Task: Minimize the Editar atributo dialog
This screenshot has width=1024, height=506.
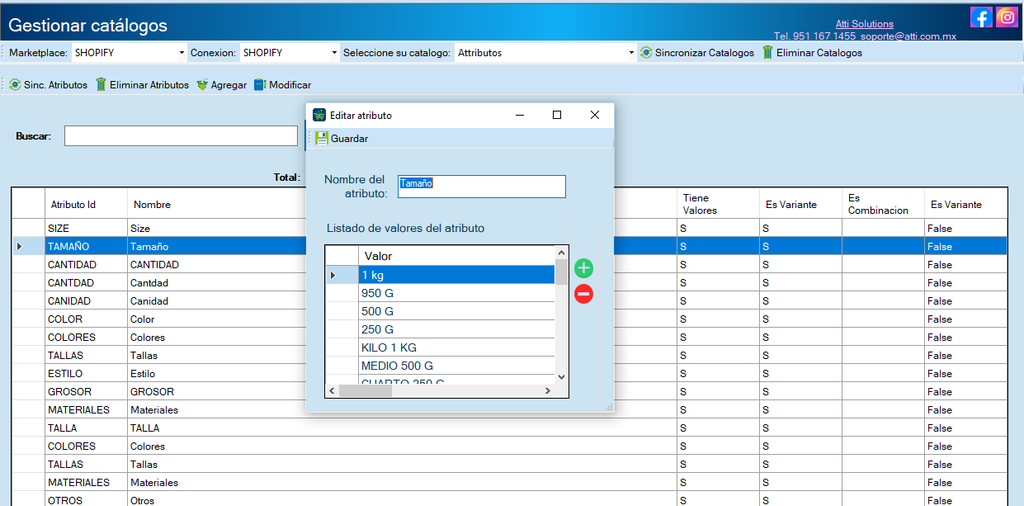Action: pyautogui.click(x=520, y=115)
